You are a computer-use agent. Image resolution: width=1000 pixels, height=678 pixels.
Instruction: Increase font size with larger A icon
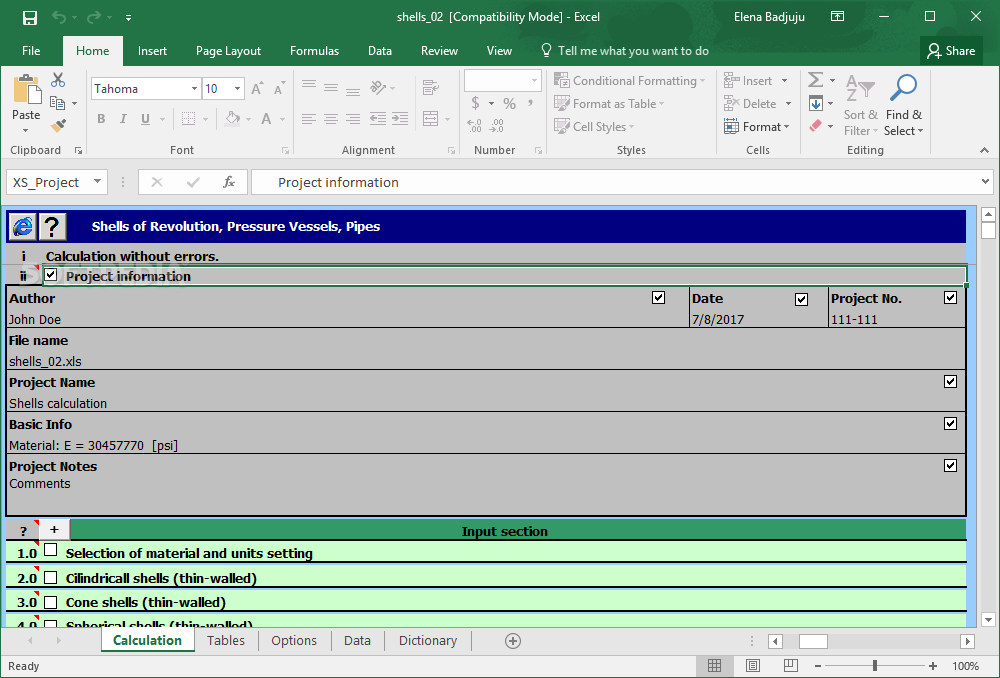257,89
